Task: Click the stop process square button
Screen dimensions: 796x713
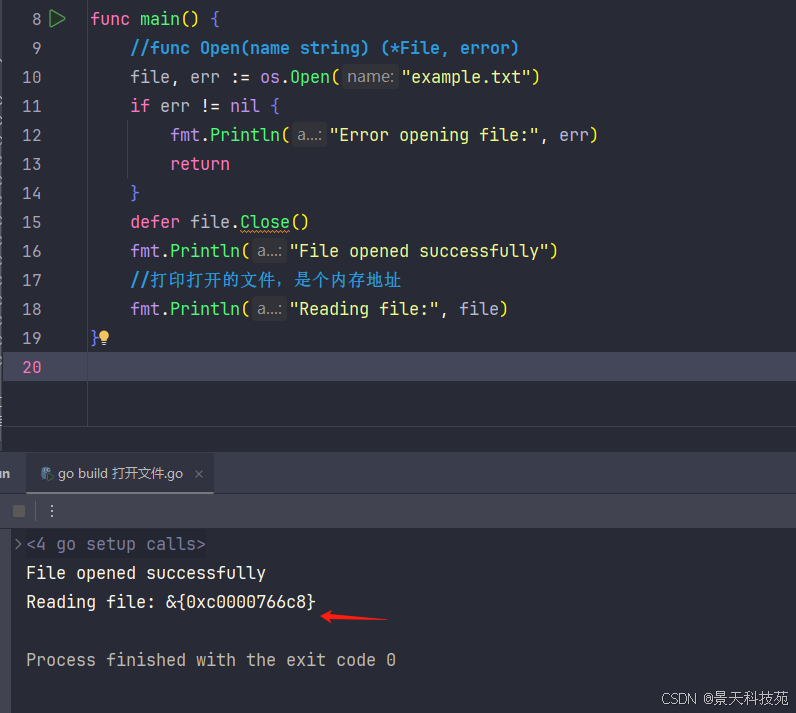Action: (19, 511)
